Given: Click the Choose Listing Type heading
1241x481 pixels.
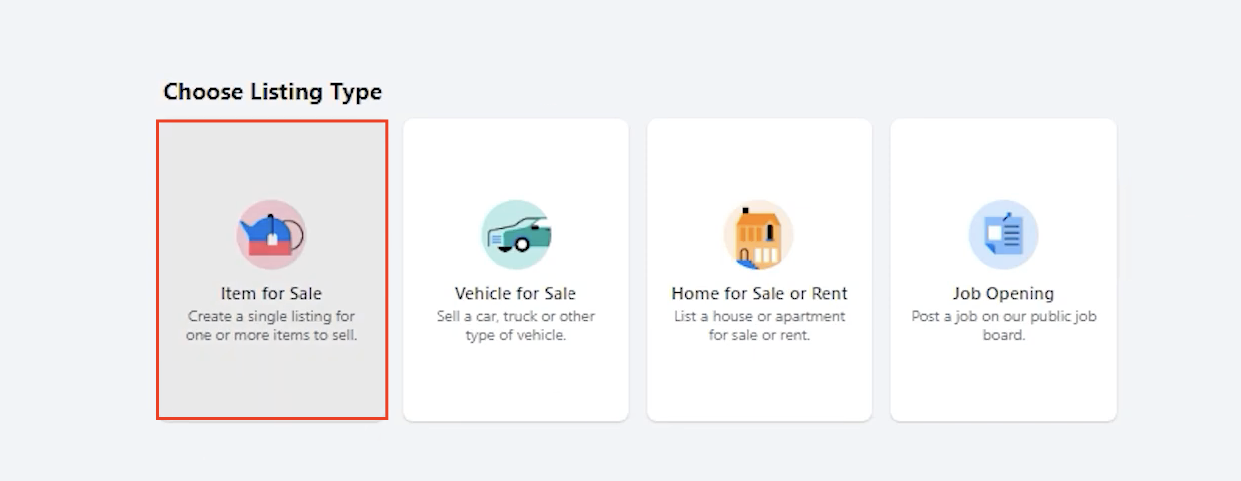Looking at the screenshot, I should (x=273, y=92).
